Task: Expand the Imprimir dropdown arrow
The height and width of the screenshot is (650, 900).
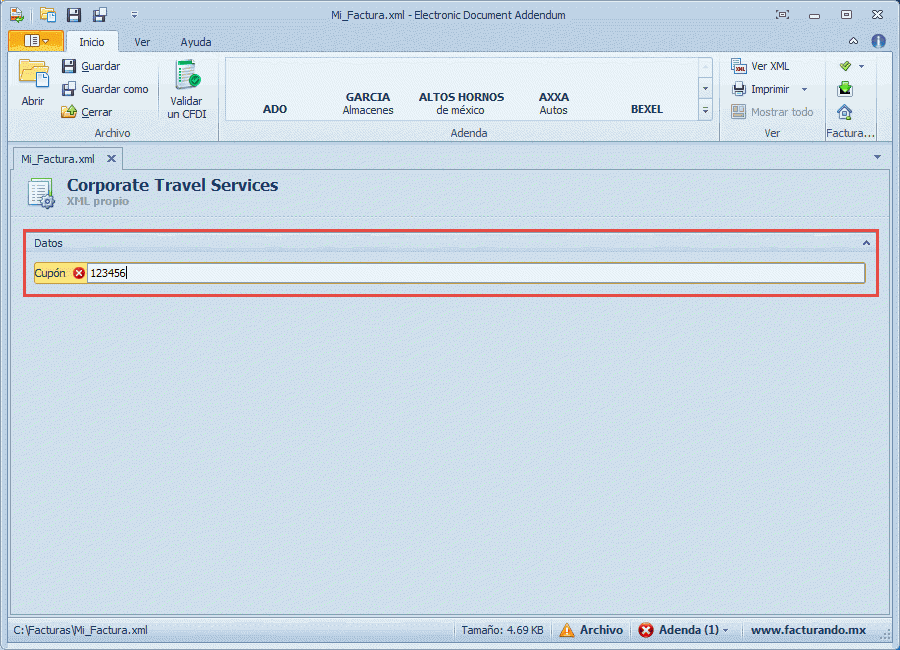Action: (x=804, y=89)
